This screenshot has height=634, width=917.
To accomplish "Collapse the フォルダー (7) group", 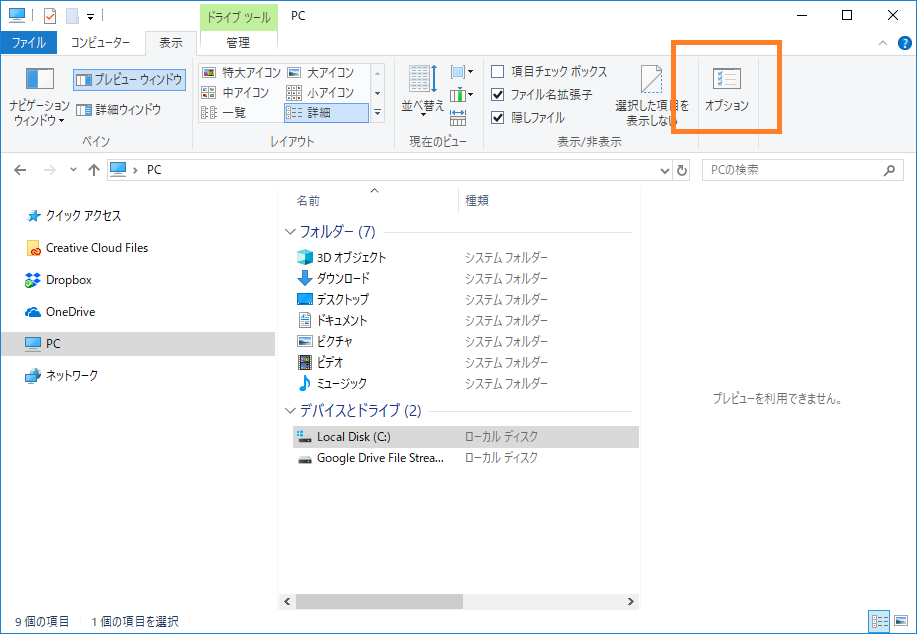I will (x=290, y=232).
